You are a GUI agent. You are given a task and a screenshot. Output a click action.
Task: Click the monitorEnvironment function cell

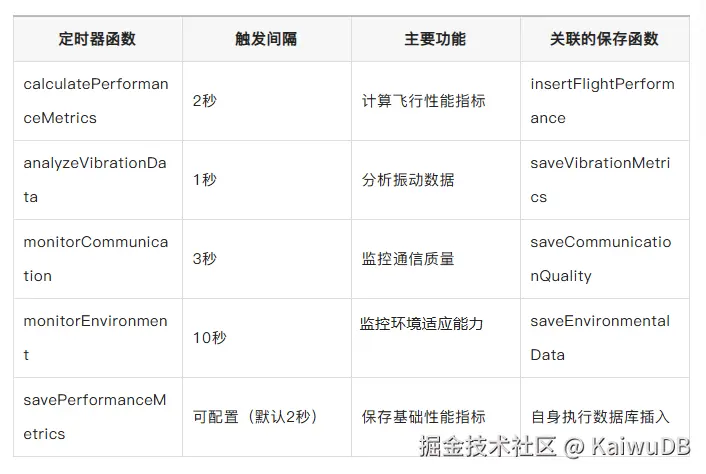click(x=96, y=338)
